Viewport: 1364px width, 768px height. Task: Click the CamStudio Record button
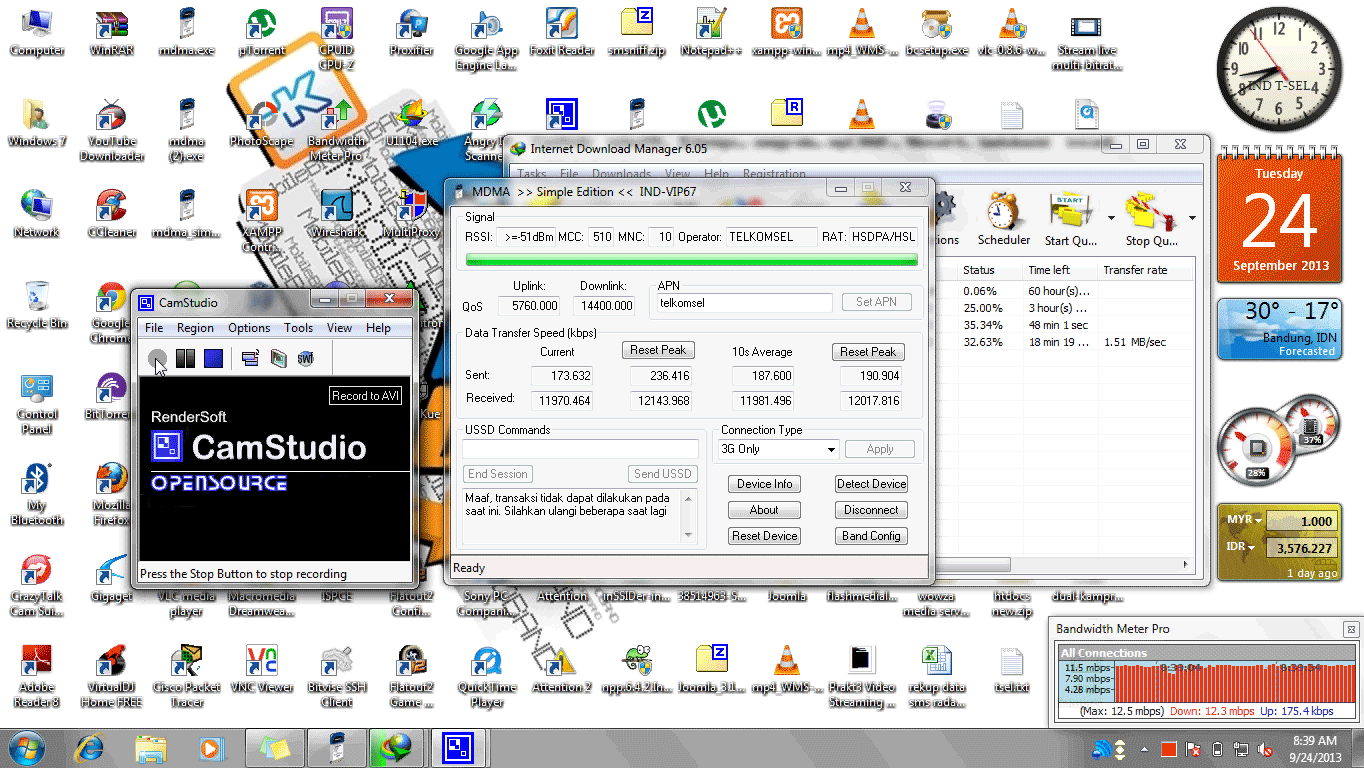(157, 358)
